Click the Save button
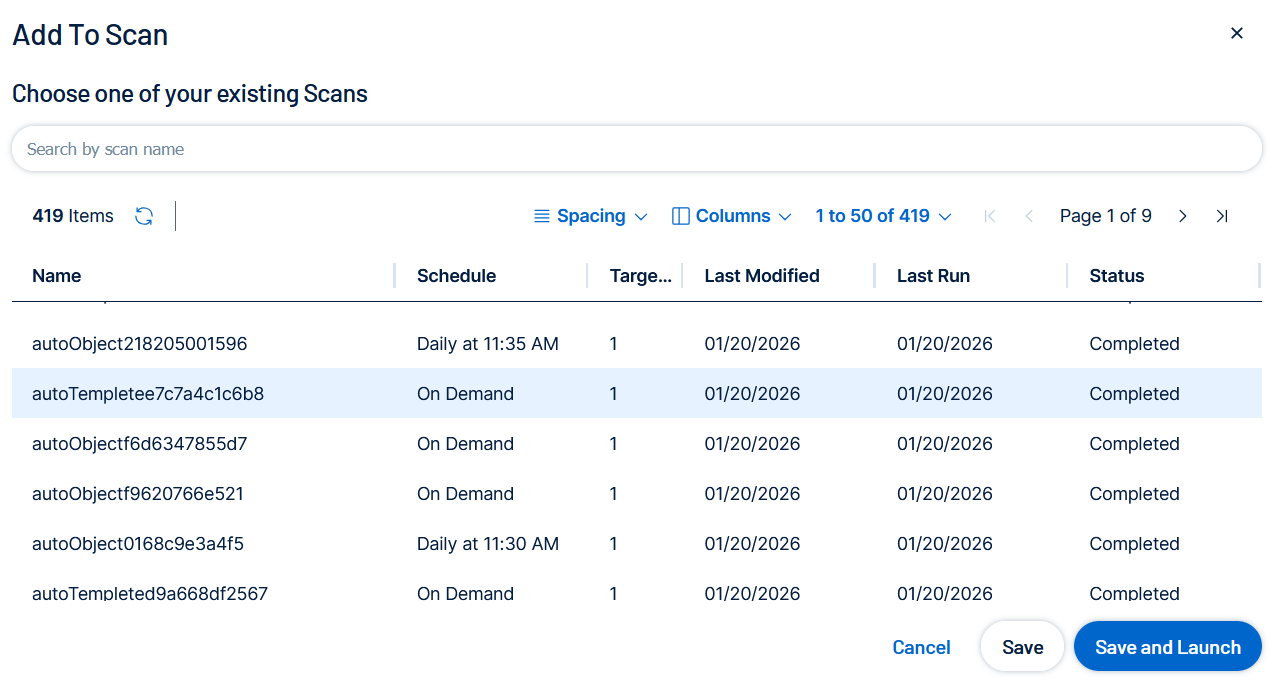Viewport: 1271px width, 679px height. (1022, 647)
